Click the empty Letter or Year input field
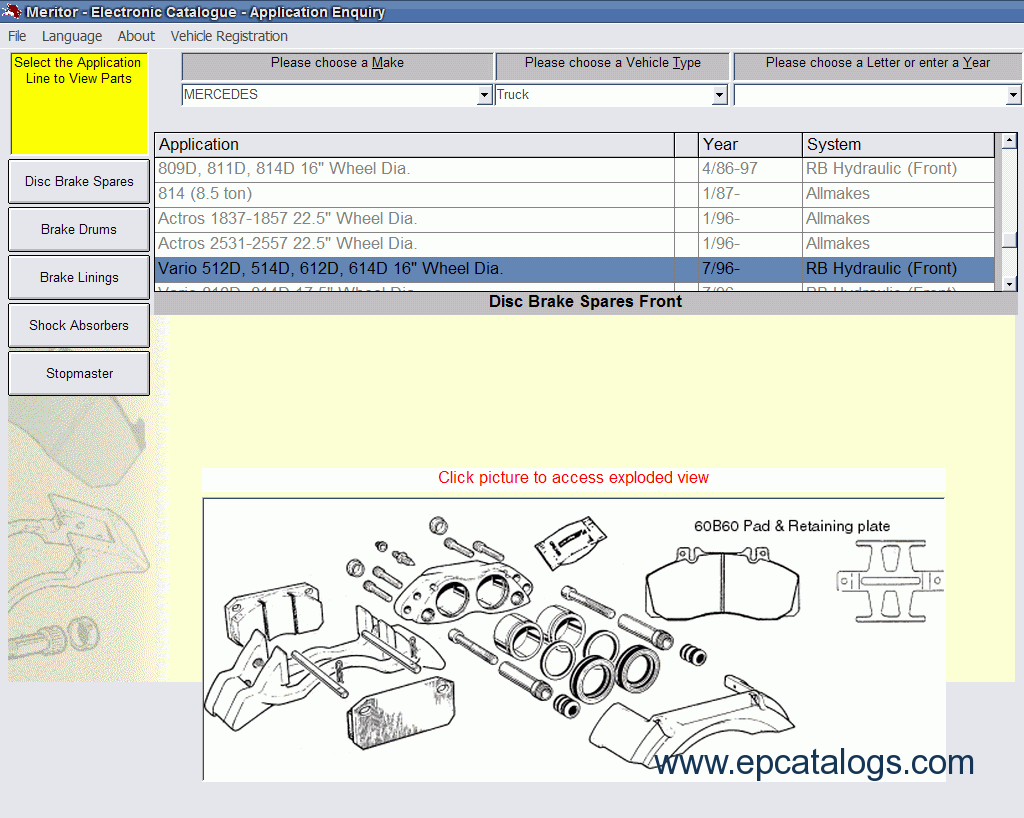The image size is (1024, 818). coord(870,95)
